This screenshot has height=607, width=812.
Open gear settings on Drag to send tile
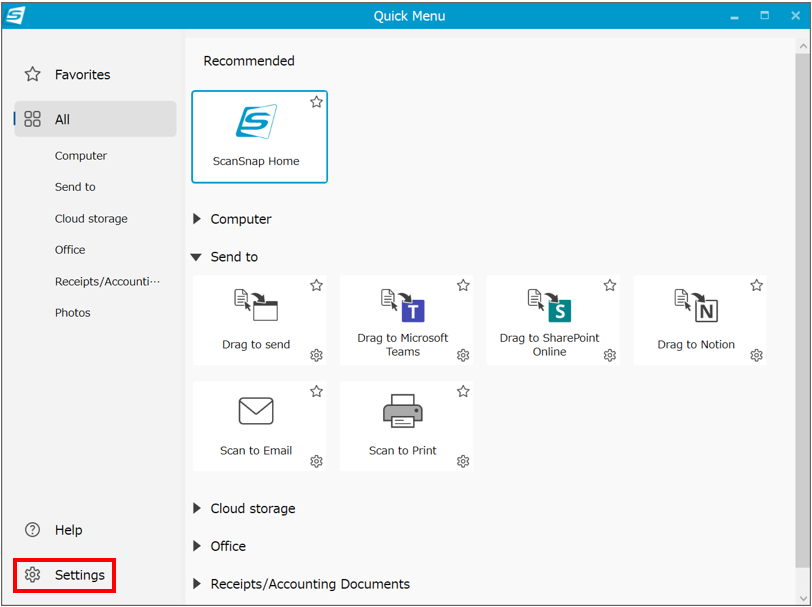316,355
